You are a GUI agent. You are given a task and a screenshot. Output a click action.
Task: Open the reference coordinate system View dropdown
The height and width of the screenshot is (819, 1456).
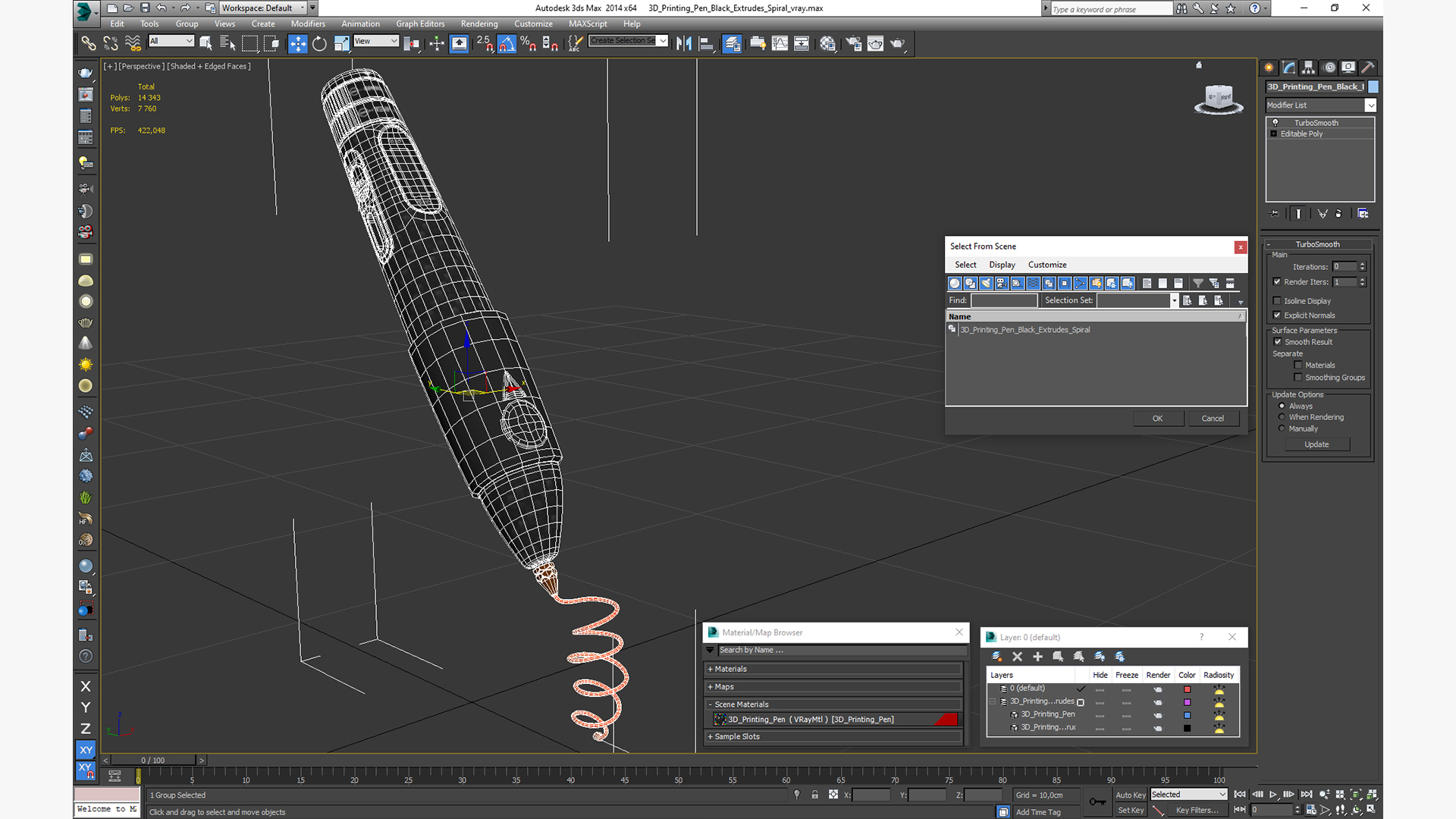376,41
